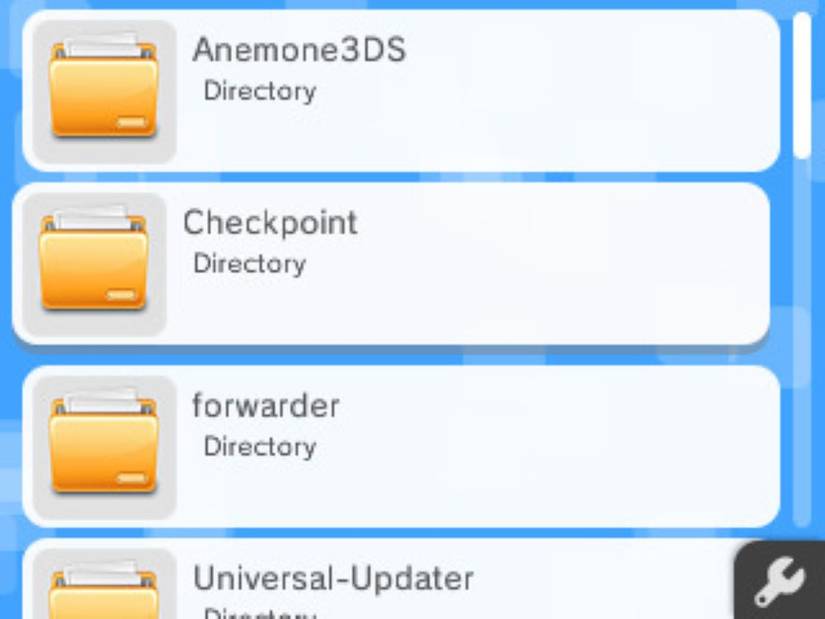The width and height of the screenshot is (825, 619).
Task: Click the Directory label under Anemone3DS
Action: [260, 91]
